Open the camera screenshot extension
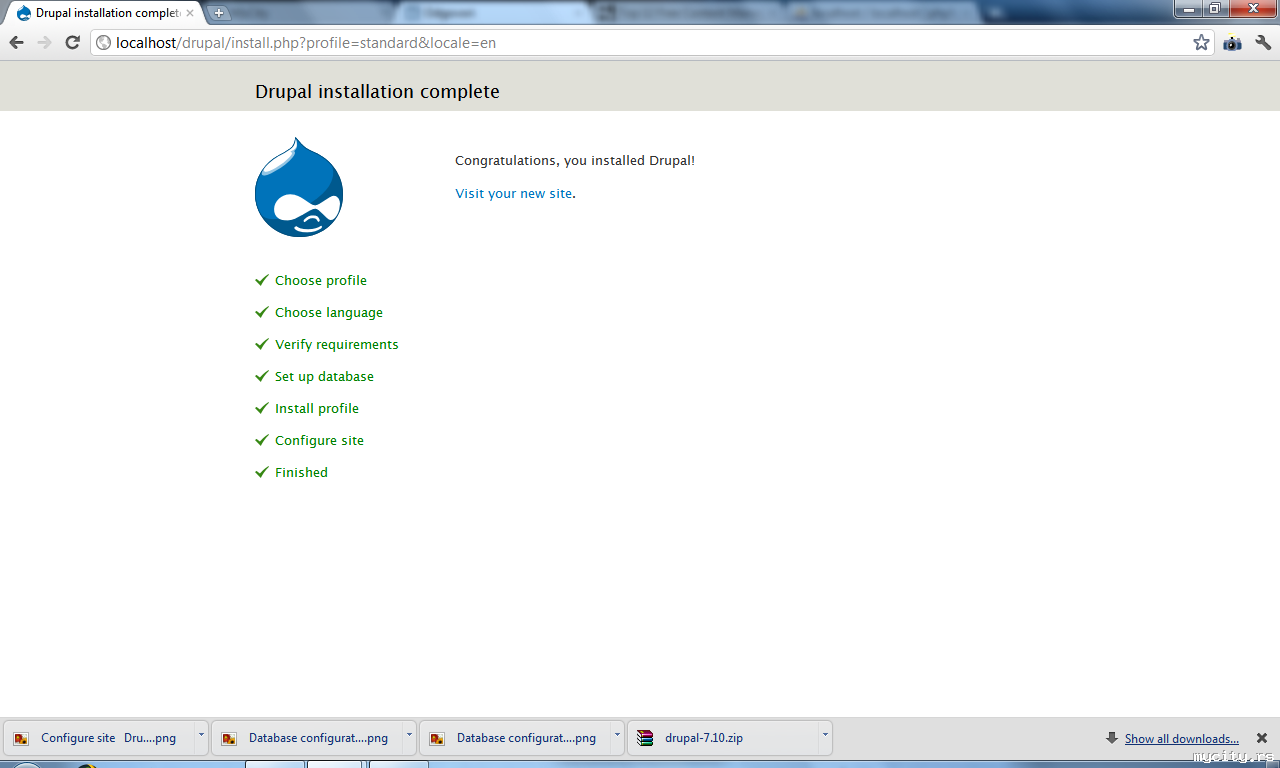This screenshot has height=768, width=1280. pos(1232,43)
